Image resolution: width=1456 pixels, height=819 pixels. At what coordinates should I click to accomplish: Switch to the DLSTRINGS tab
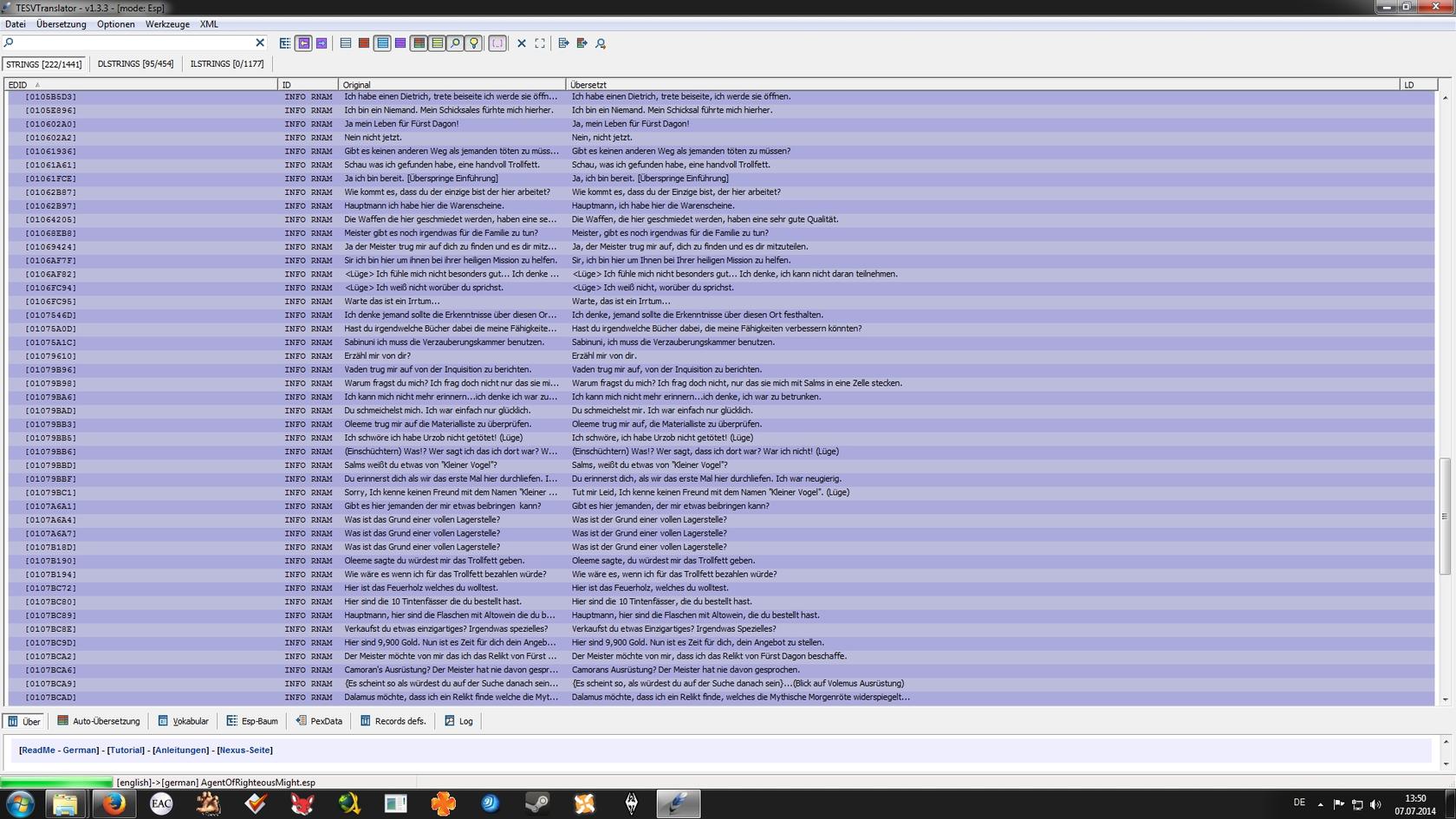tap(135, 64)
